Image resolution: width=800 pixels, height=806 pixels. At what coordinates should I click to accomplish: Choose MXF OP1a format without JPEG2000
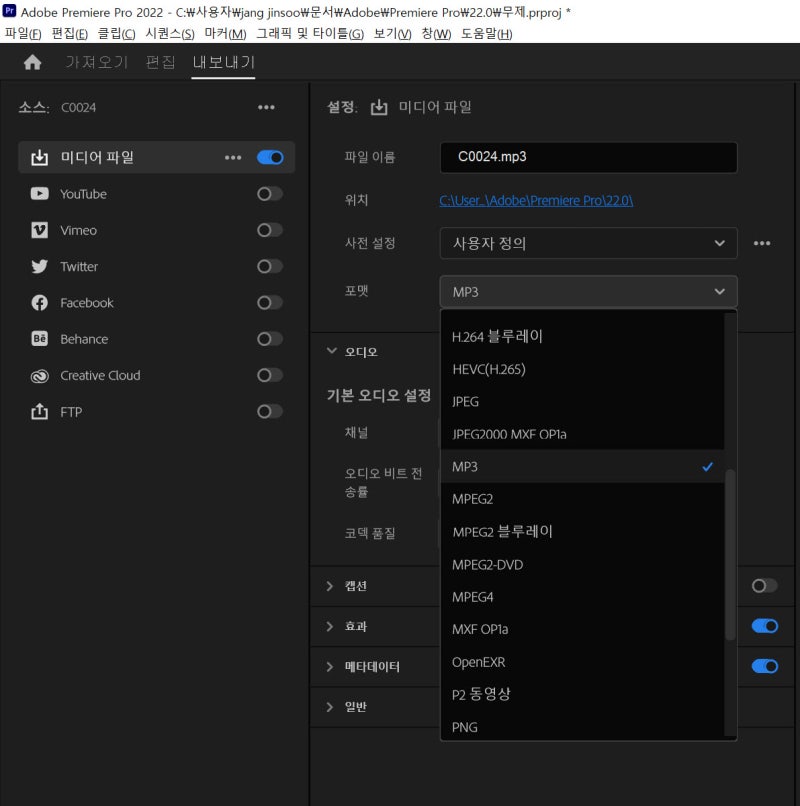pyautogui.click(x=583, y=629)
